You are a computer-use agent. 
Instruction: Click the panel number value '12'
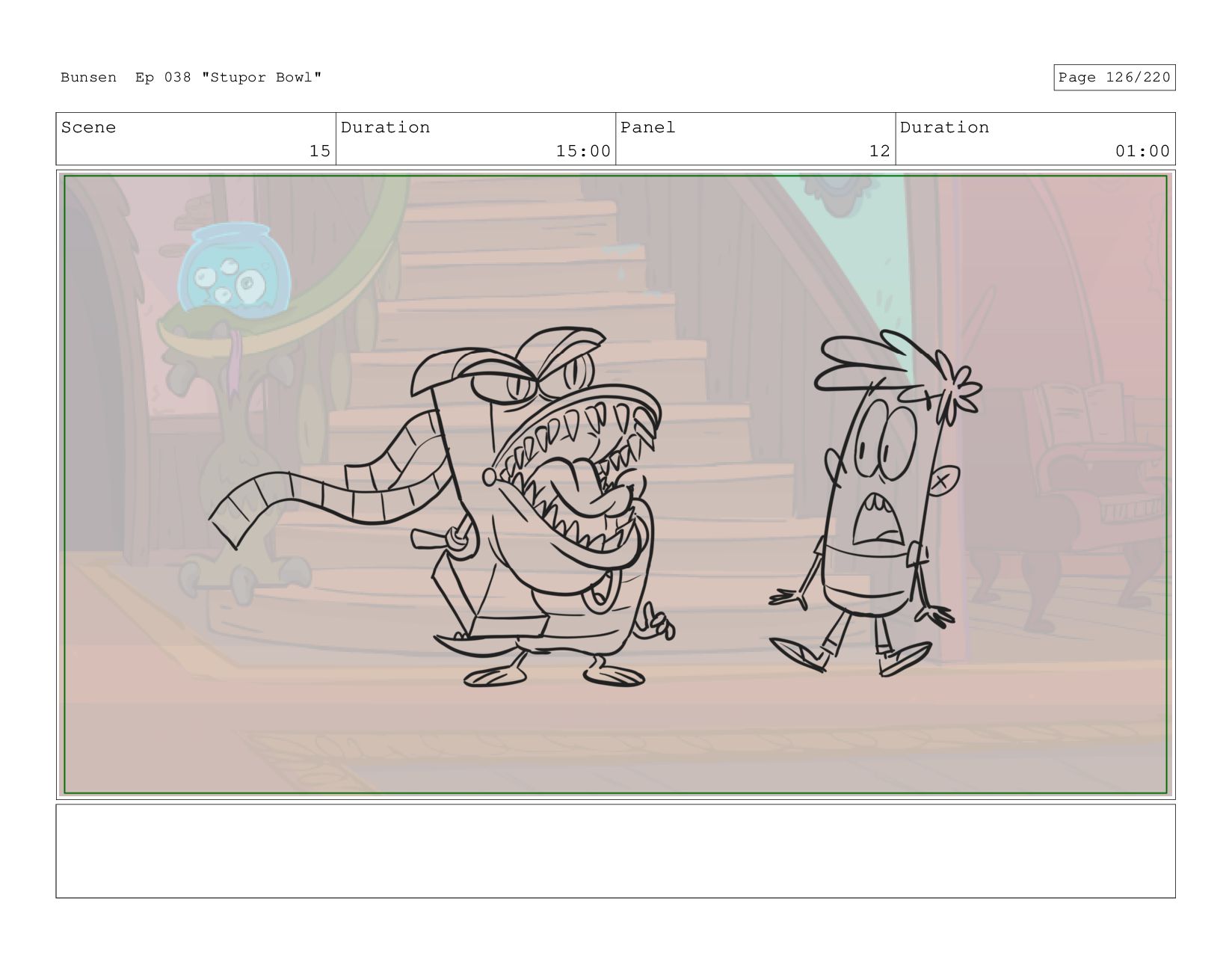point(879,151)
